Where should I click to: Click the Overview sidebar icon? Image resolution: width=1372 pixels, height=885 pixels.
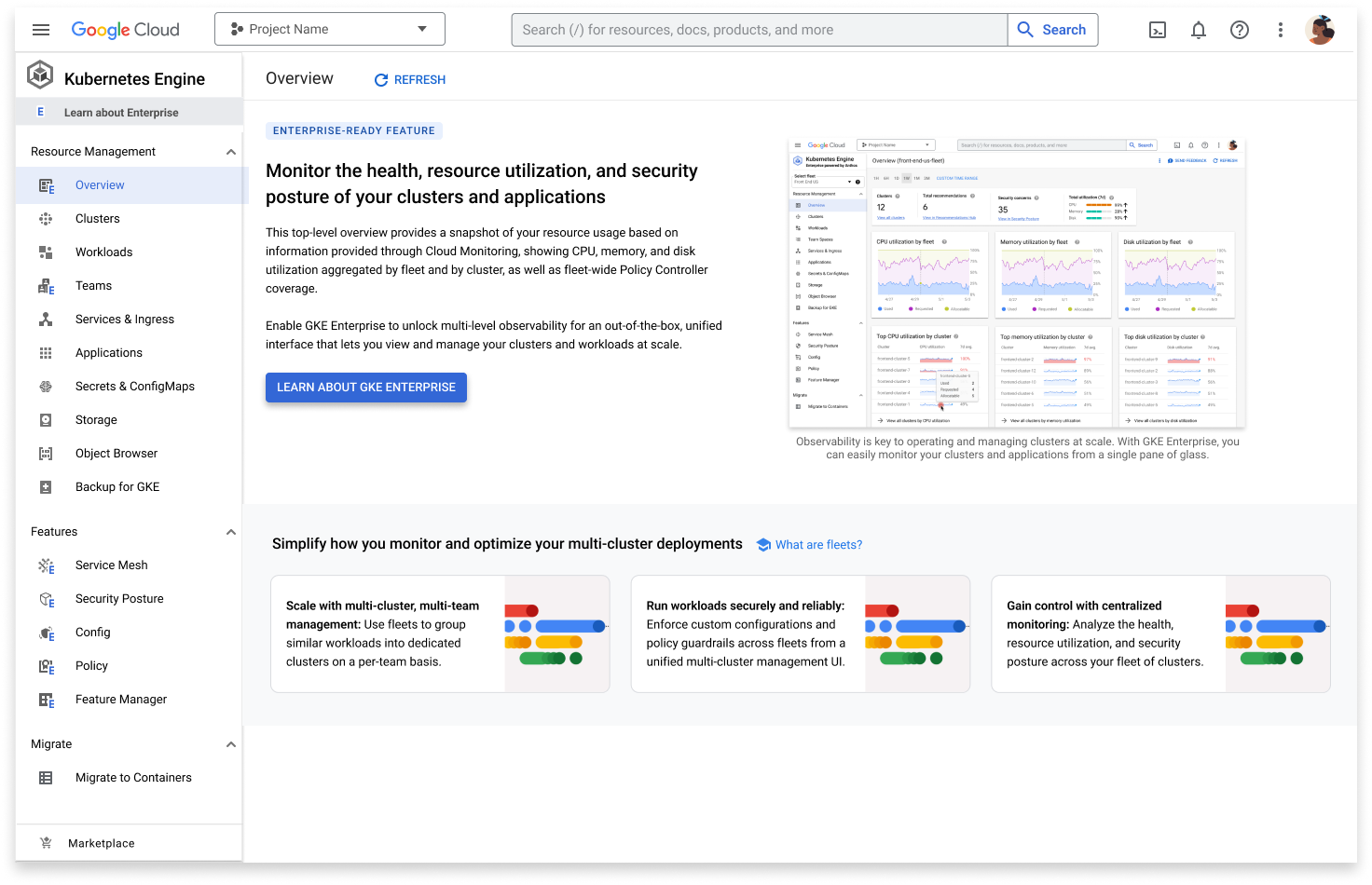coord(46,185)
